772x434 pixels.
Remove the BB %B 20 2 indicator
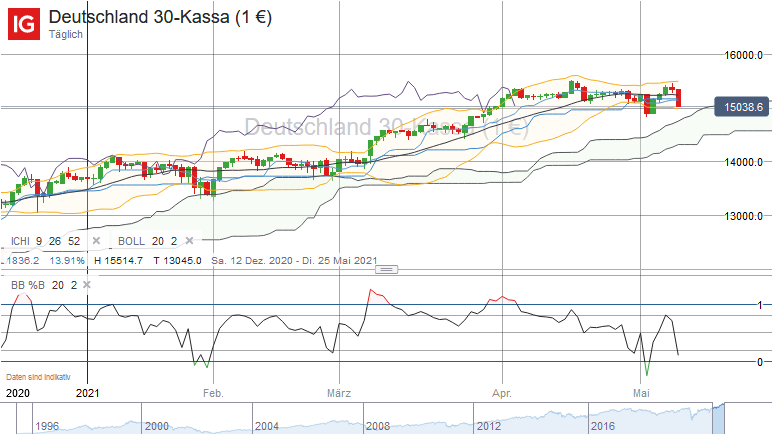coord(87,285)
